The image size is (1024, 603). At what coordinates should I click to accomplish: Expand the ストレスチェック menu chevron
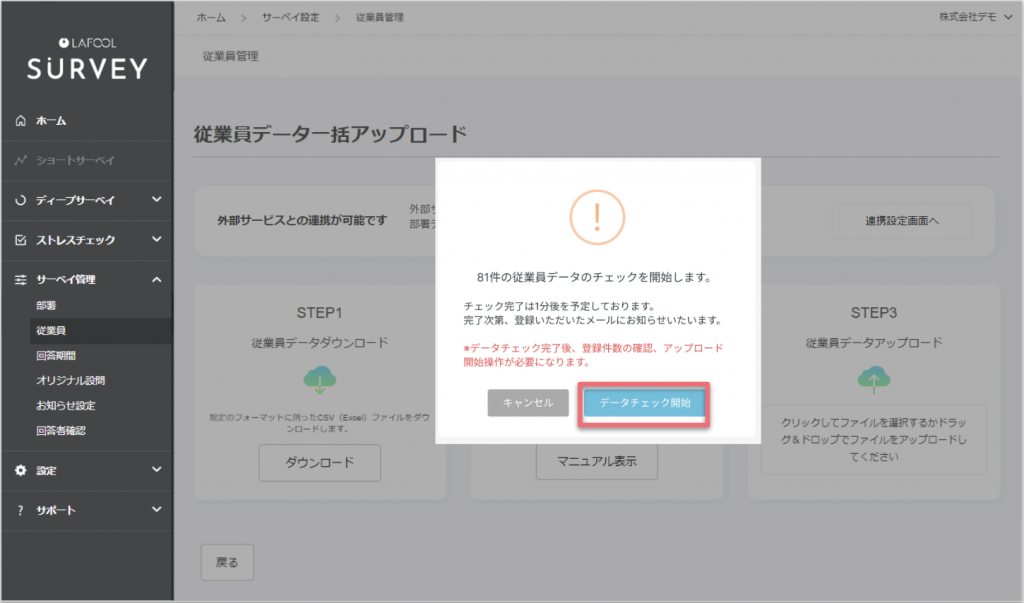point(157,239)
